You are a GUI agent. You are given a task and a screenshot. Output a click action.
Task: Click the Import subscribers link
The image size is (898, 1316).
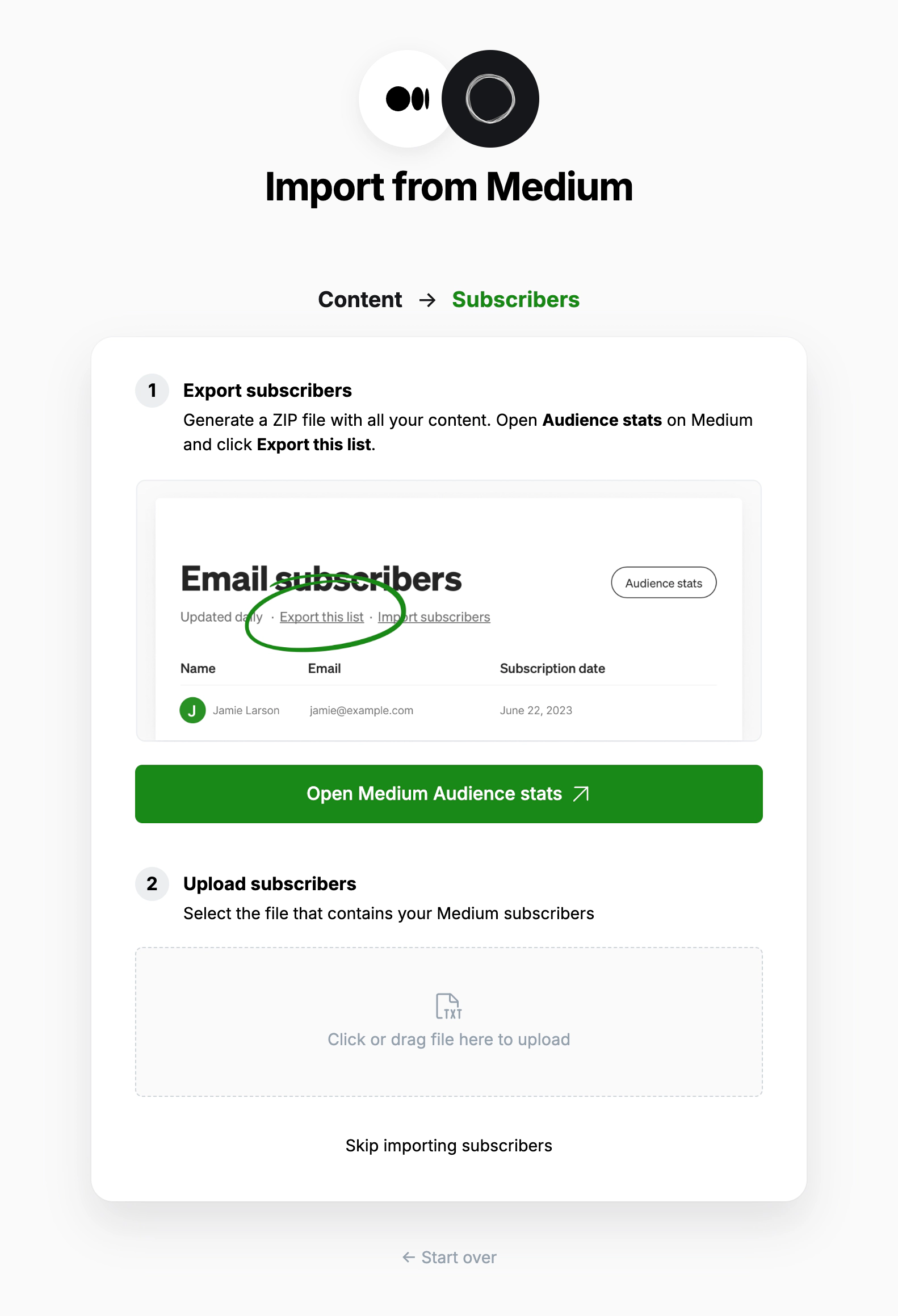434,617
